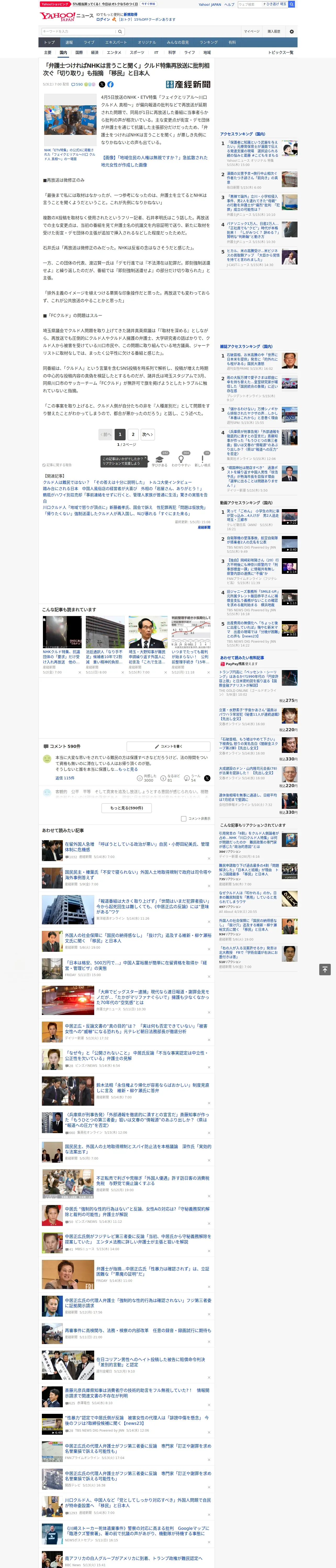Viewport: 336px width, 1568px height.
Task: Share the article on Facebook
Action: click(110, 85)
